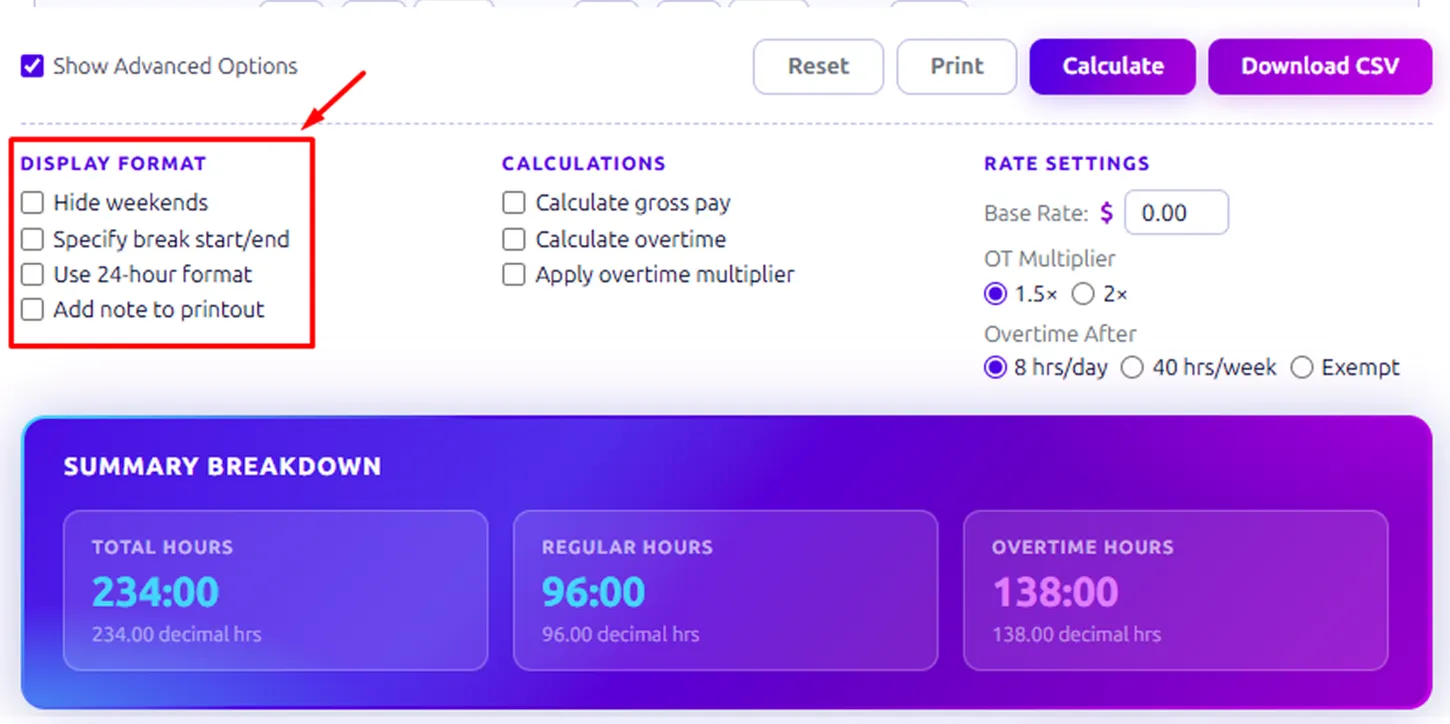This screenshot has height=724, width=1450.
Task: Check Specify break start/end
Action: 33,240
